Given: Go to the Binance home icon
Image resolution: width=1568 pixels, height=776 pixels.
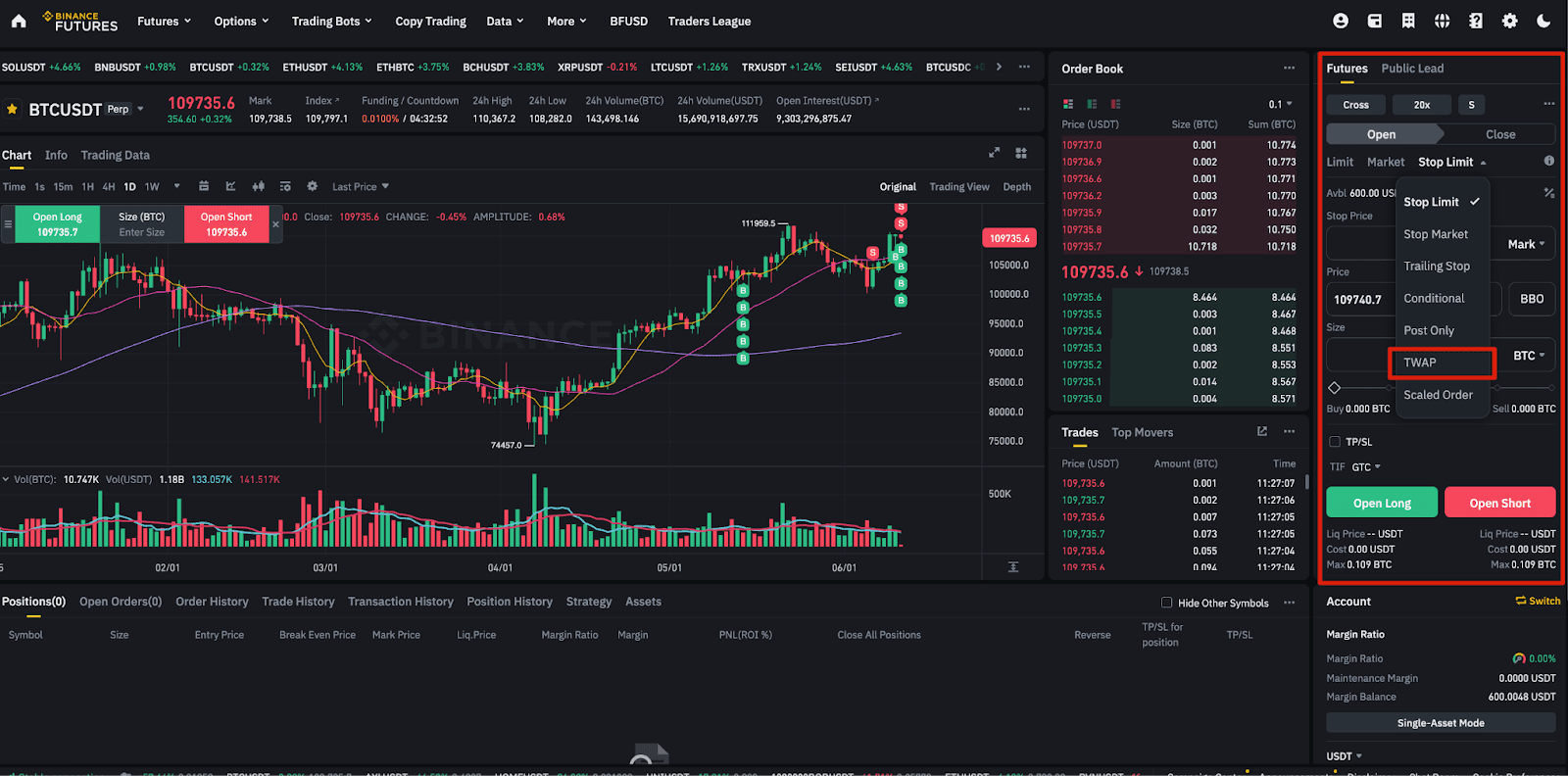Looking at the screenshot, I should tap(19, 21).
